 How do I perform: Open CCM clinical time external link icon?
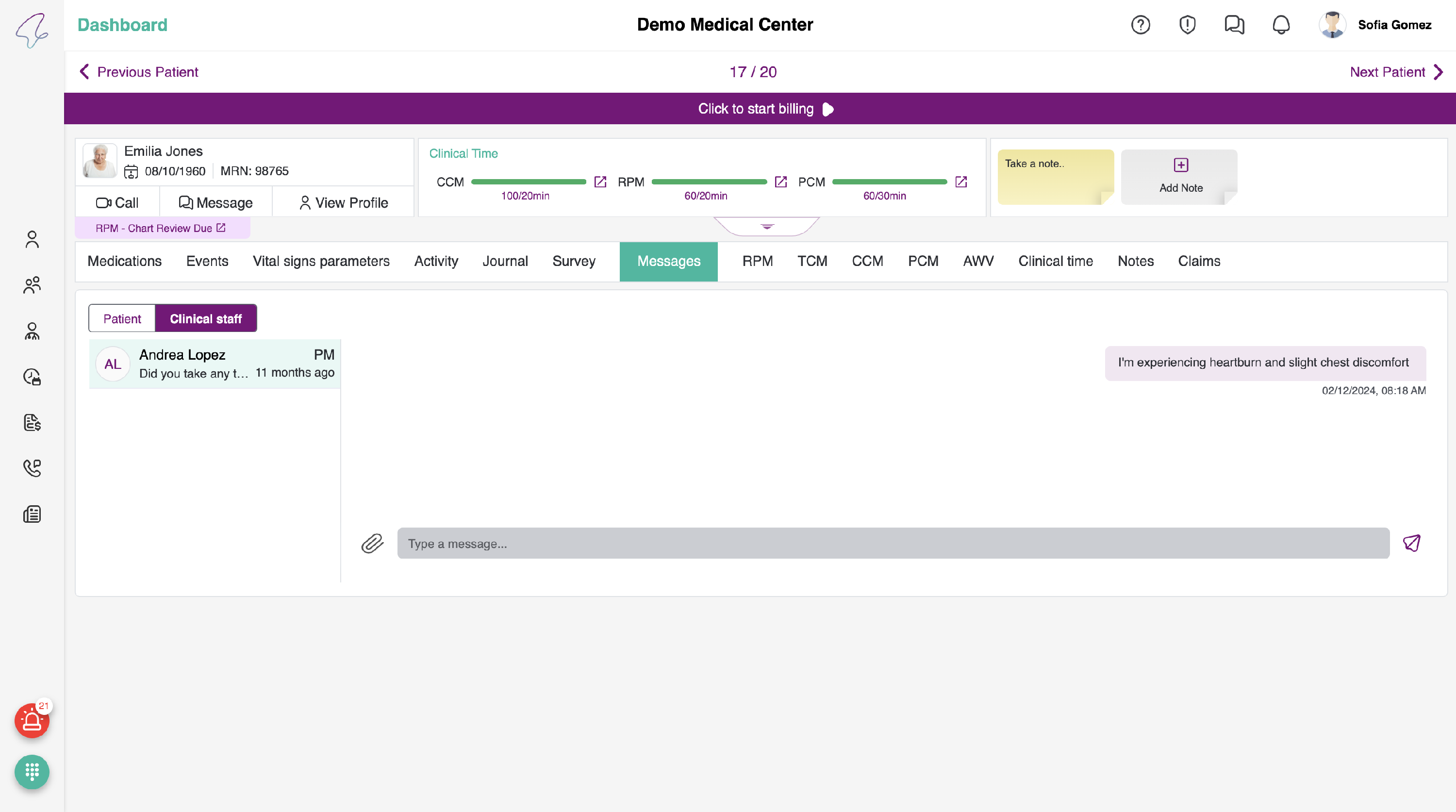pyautogui.click(x=600, y=182)
